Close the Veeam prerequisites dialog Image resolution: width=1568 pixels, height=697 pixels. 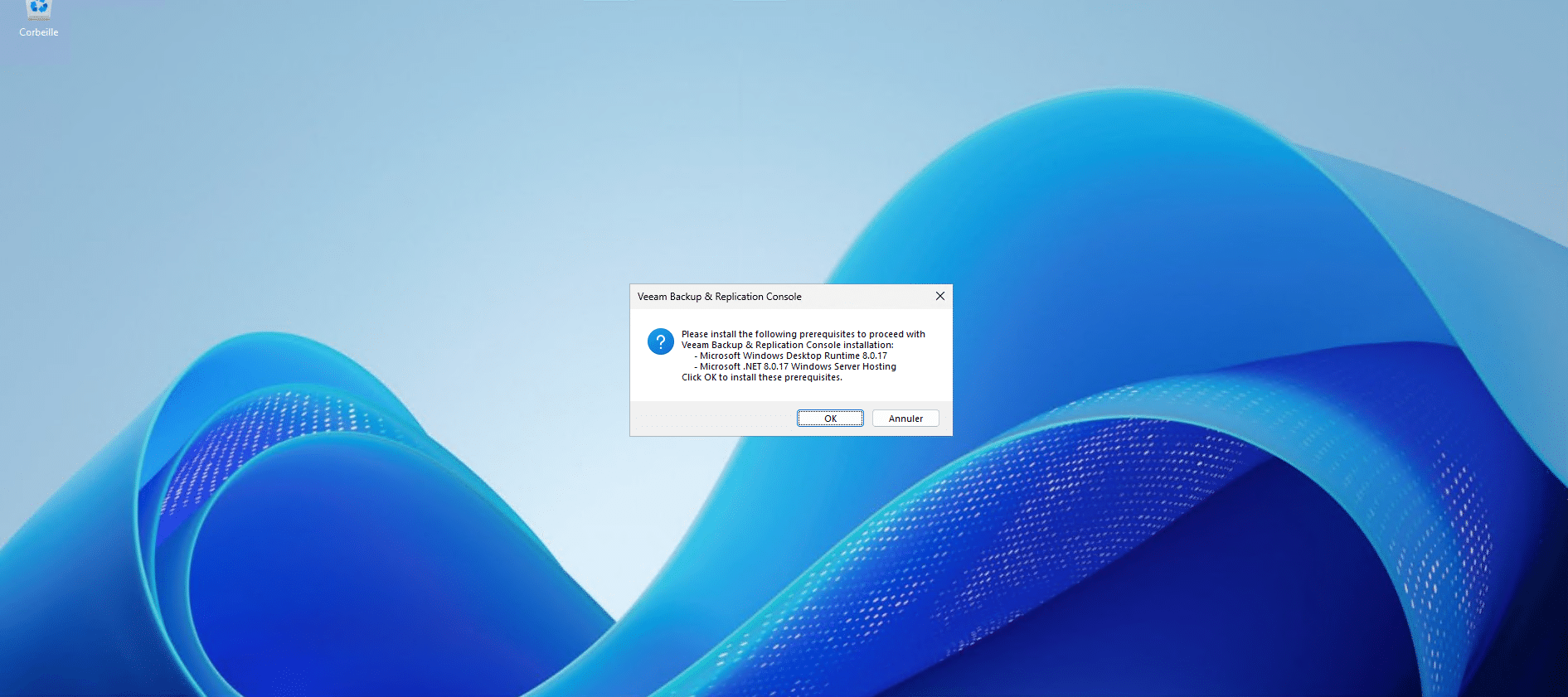(x=939, y=296)
